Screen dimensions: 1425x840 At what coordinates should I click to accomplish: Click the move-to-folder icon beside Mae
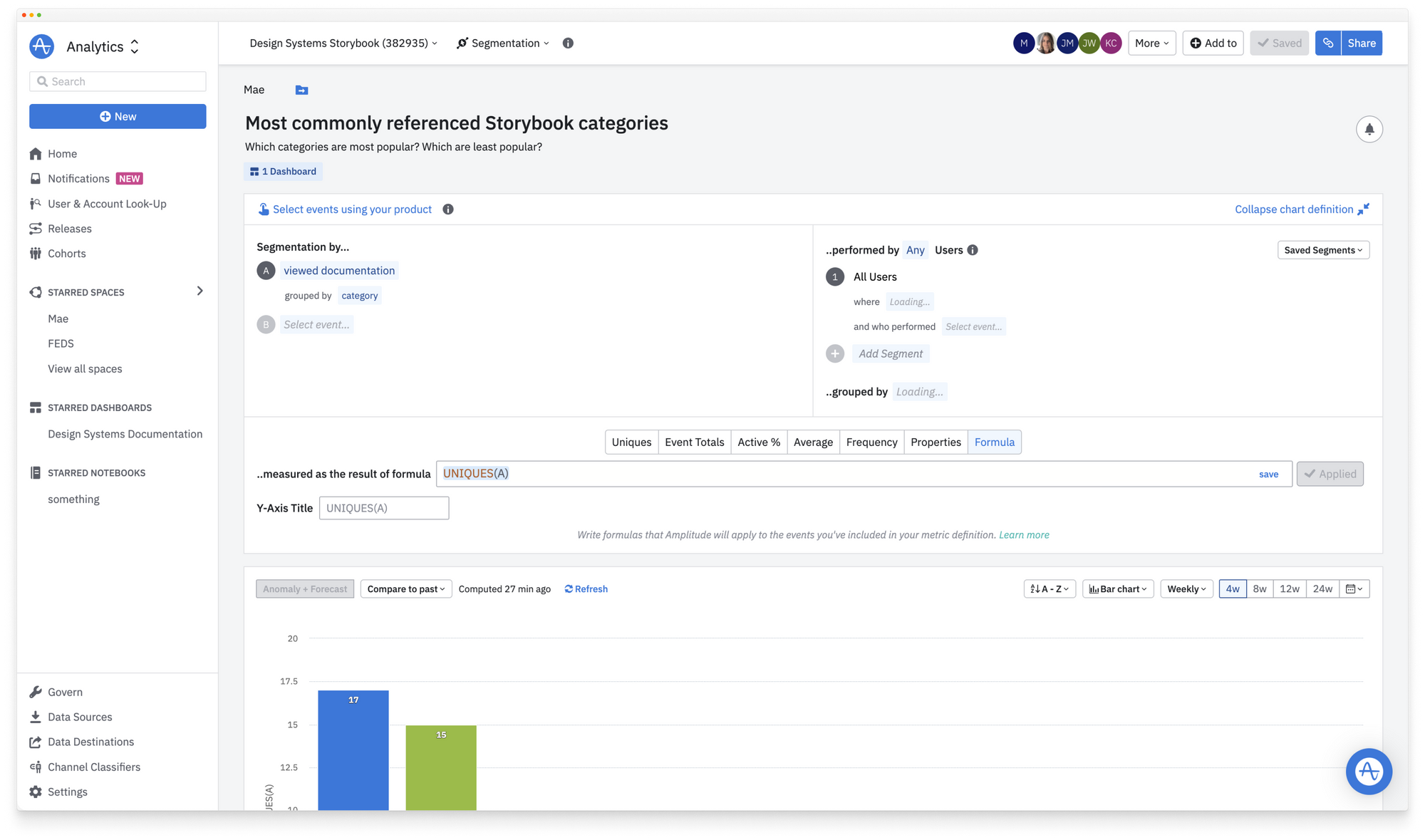pos(301,90)
